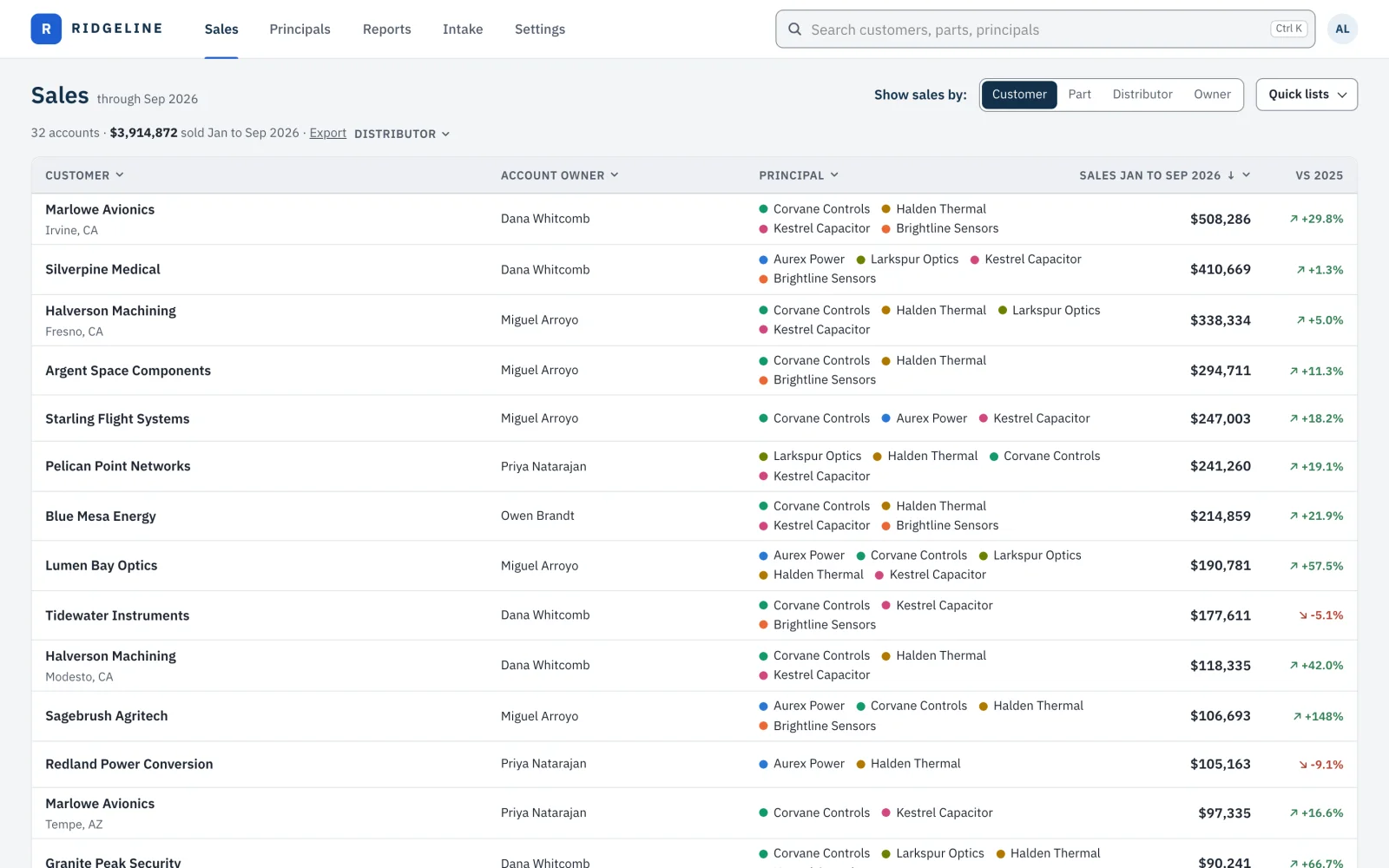Viewport: 1389px width, 868px height.
Task: Open the Principal column header menu
Action: click(x=799, y=175)
